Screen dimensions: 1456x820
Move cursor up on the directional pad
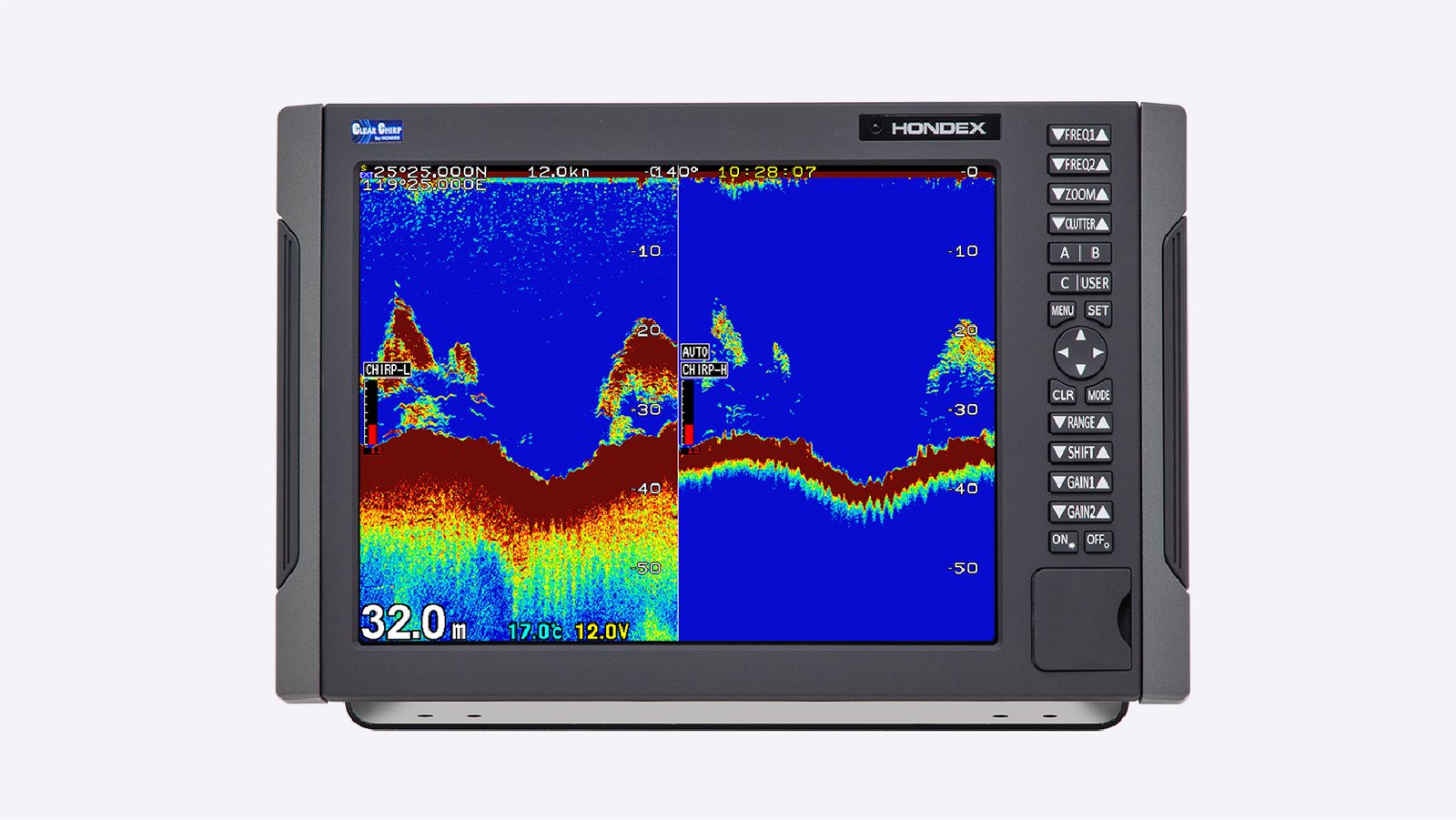[x=1080, y=335]
